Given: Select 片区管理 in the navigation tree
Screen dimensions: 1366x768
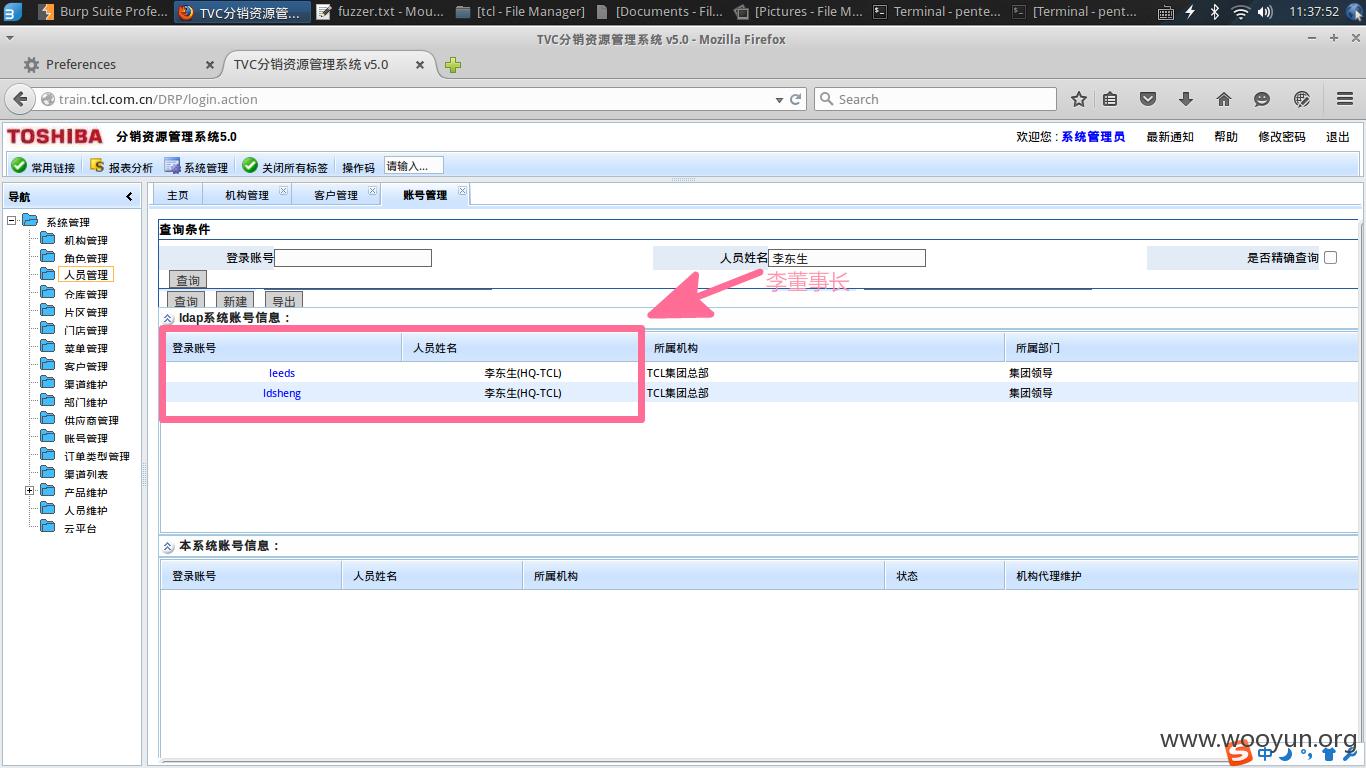Looking at the screenshot, I should tap(86, 312).
